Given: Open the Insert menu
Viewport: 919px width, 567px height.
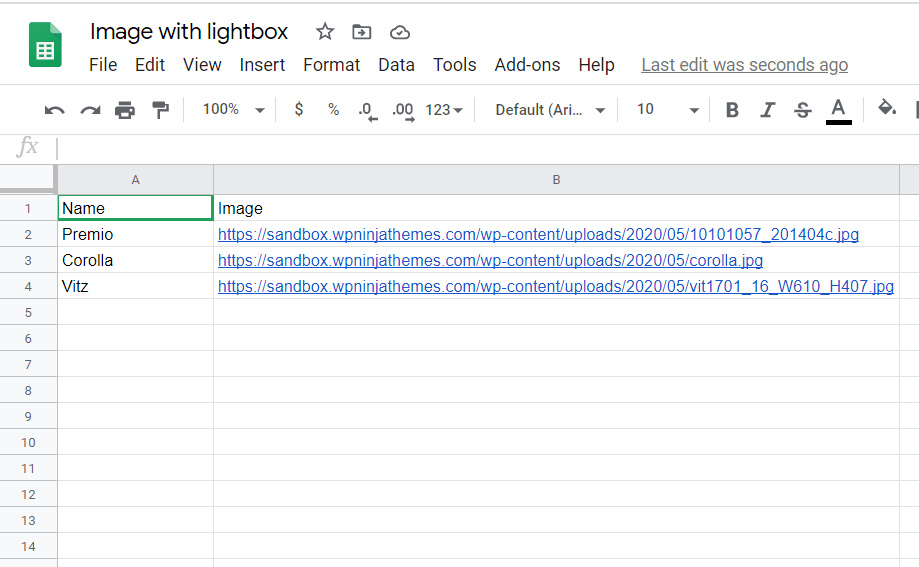Looking at the screenshot, I should click(x=262, y=65).
